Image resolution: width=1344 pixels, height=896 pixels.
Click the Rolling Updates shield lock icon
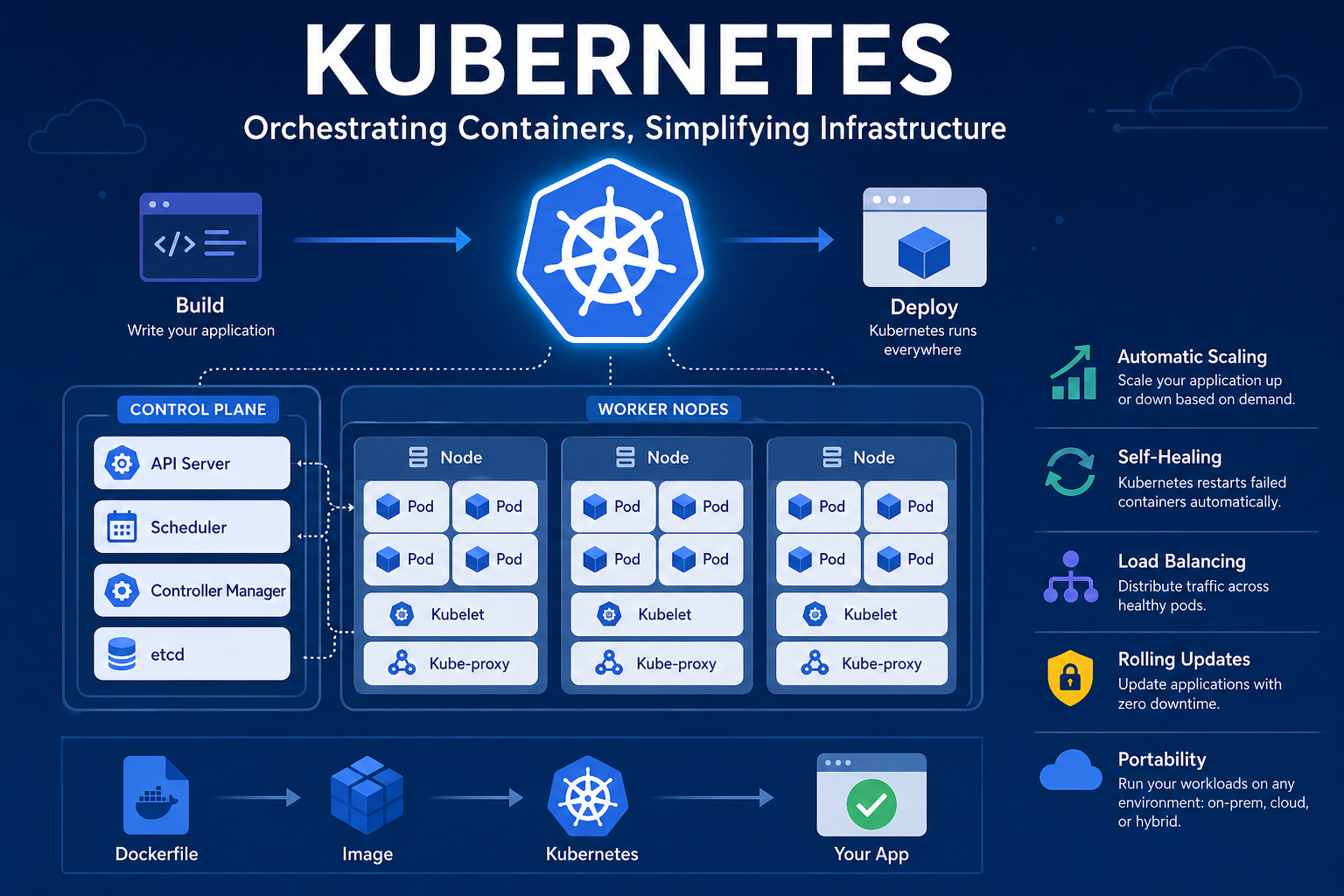point(1070,677)
